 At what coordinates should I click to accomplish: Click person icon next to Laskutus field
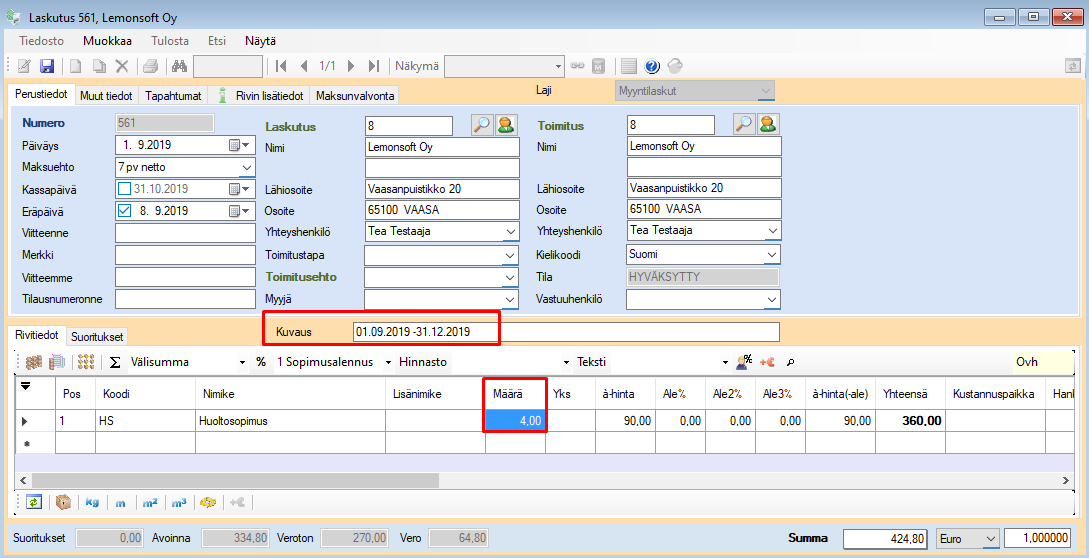click(x=506, y=125)
